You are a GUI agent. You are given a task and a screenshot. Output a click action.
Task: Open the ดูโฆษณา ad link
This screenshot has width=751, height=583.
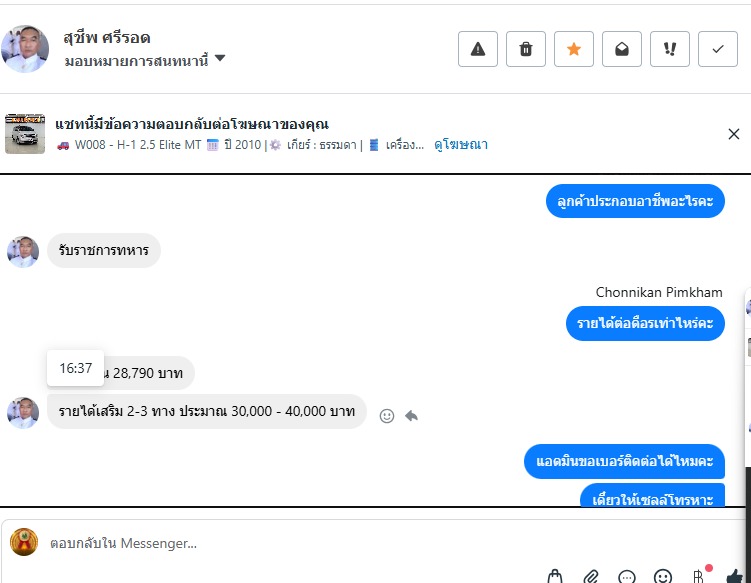coord(461,145)
